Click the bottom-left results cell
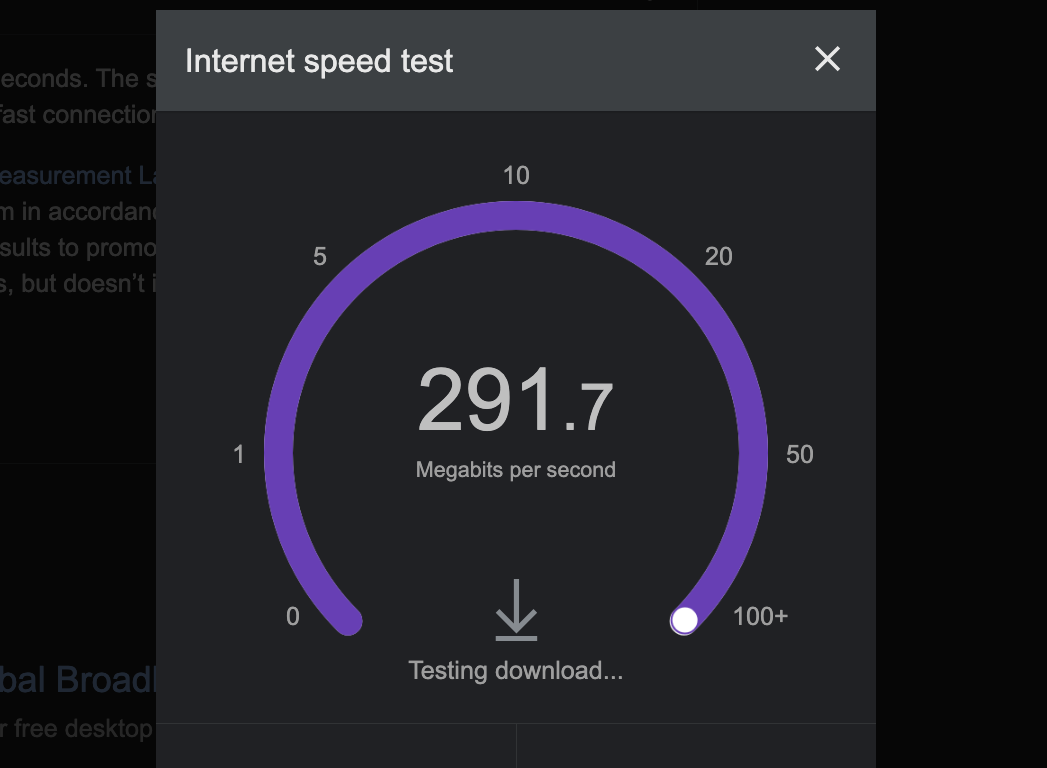1047x768 pixels. (x=335, y=745)
